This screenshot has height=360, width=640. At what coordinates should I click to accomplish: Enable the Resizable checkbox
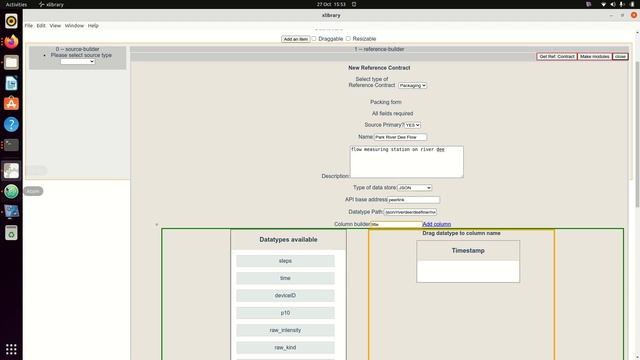point(348,39)
